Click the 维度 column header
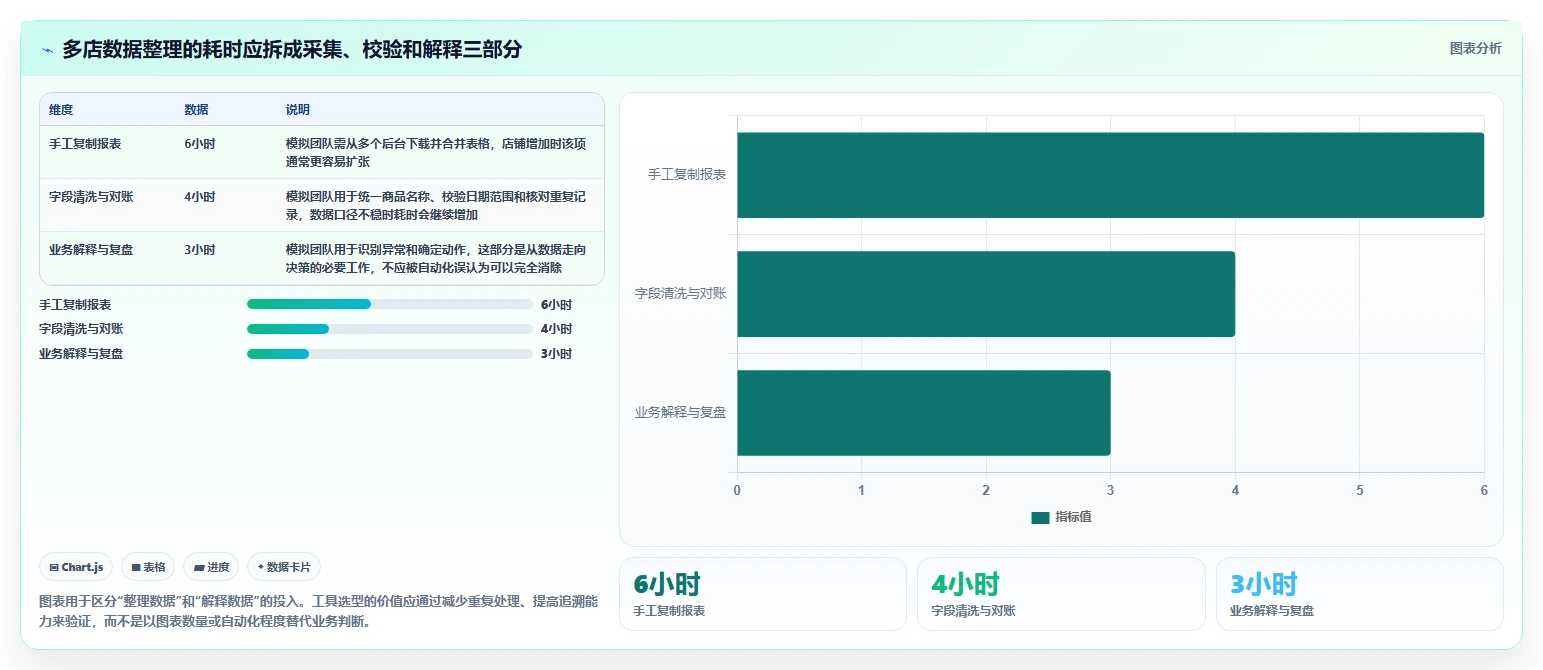 click(61, 110)
